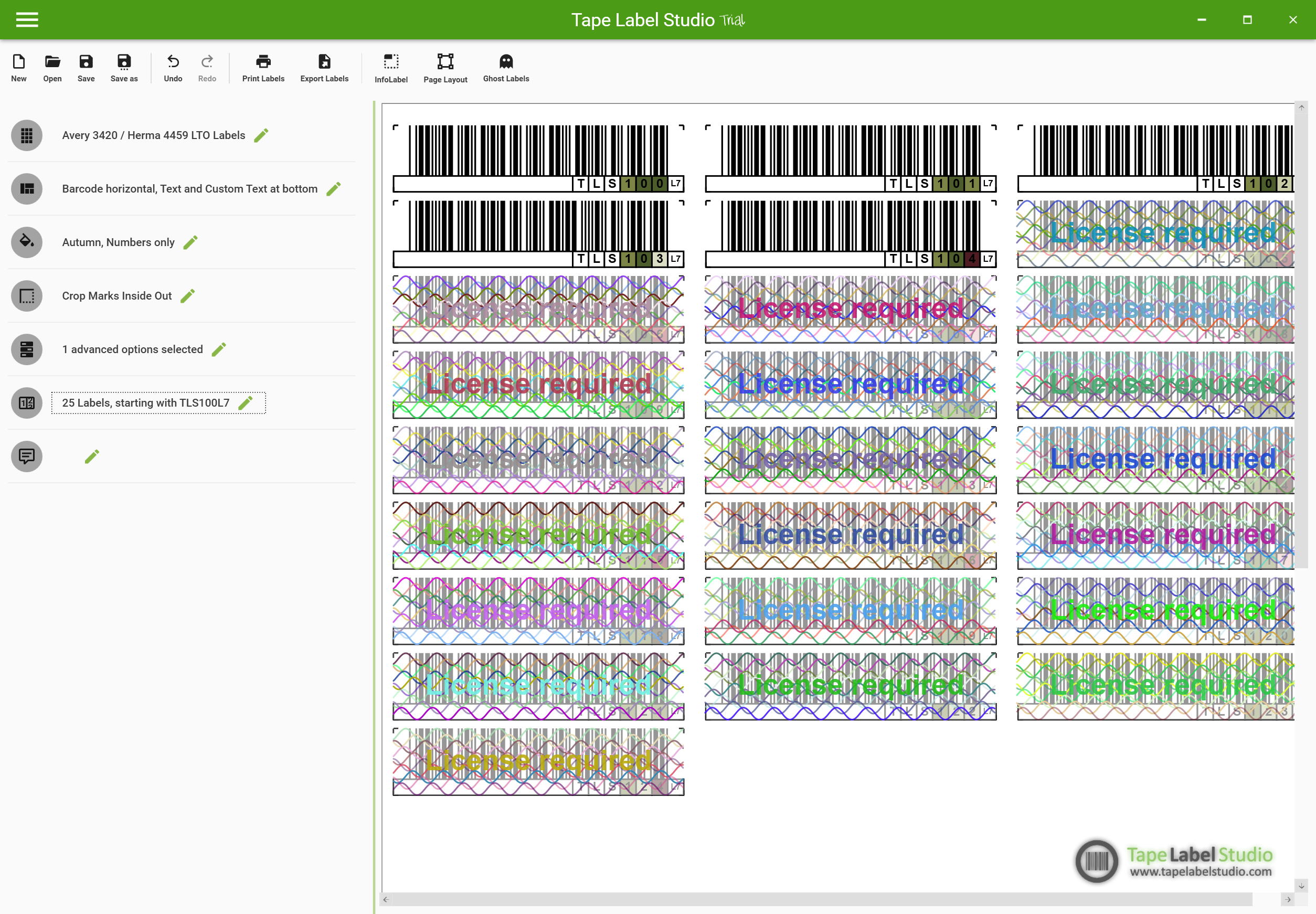The height and width of the screenshot is (914, 1316).
Task: Click the advanced options icon
Action: (27, 349)
